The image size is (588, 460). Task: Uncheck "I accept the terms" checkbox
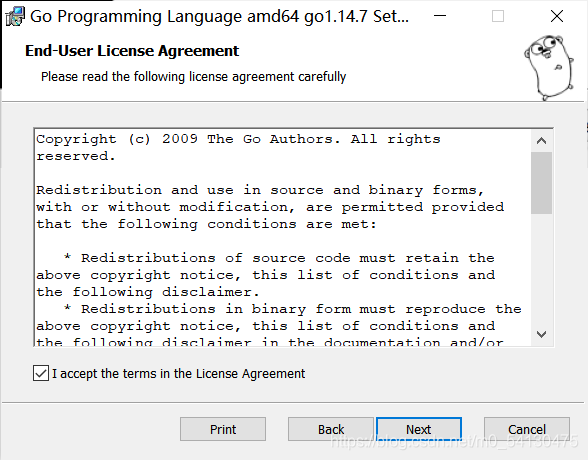[41, 373]
